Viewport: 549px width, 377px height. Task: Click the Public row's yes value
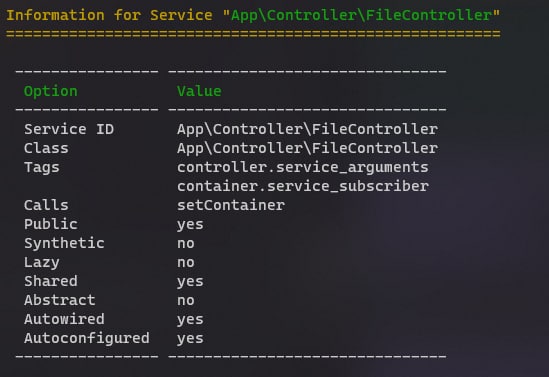tap(190, 225)
